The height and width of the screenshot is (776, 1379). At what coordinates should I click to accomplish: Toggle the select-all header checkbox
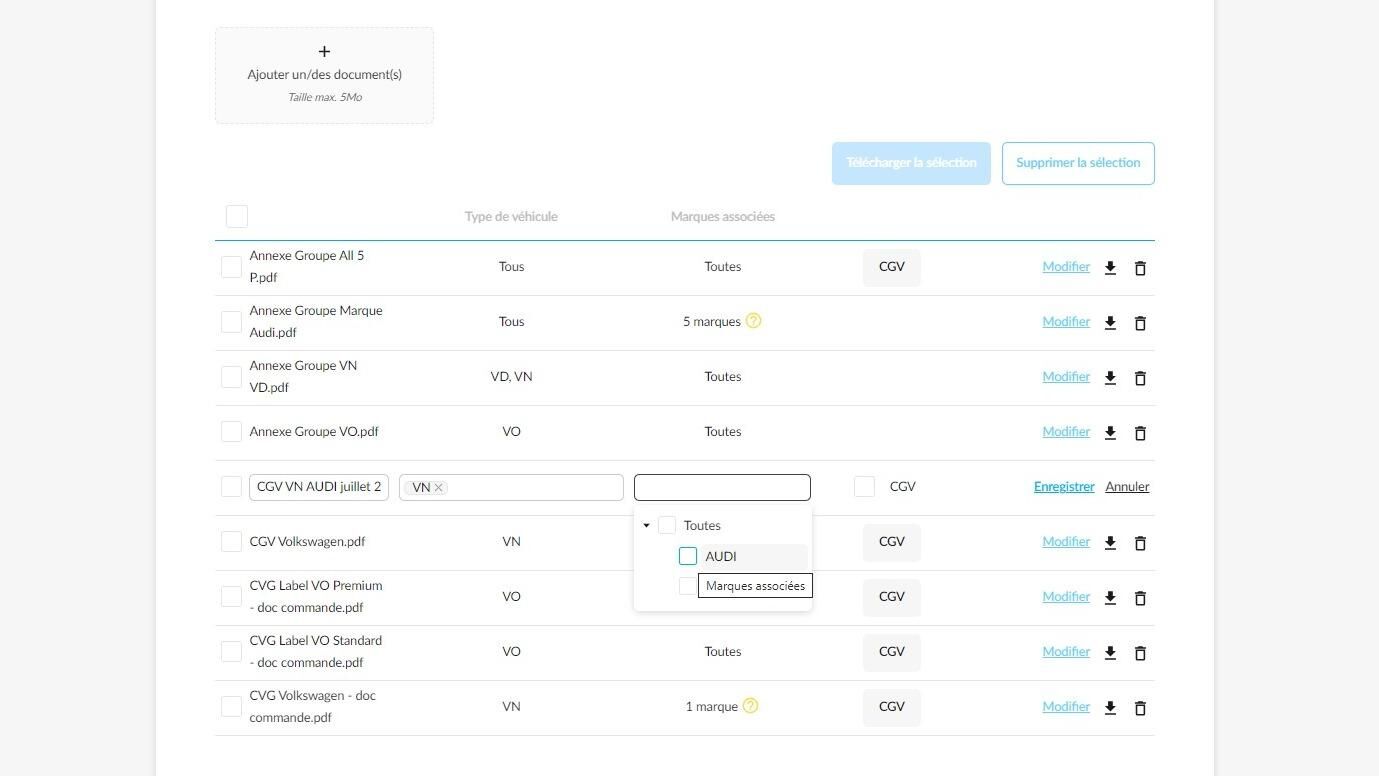pos(237,216)
